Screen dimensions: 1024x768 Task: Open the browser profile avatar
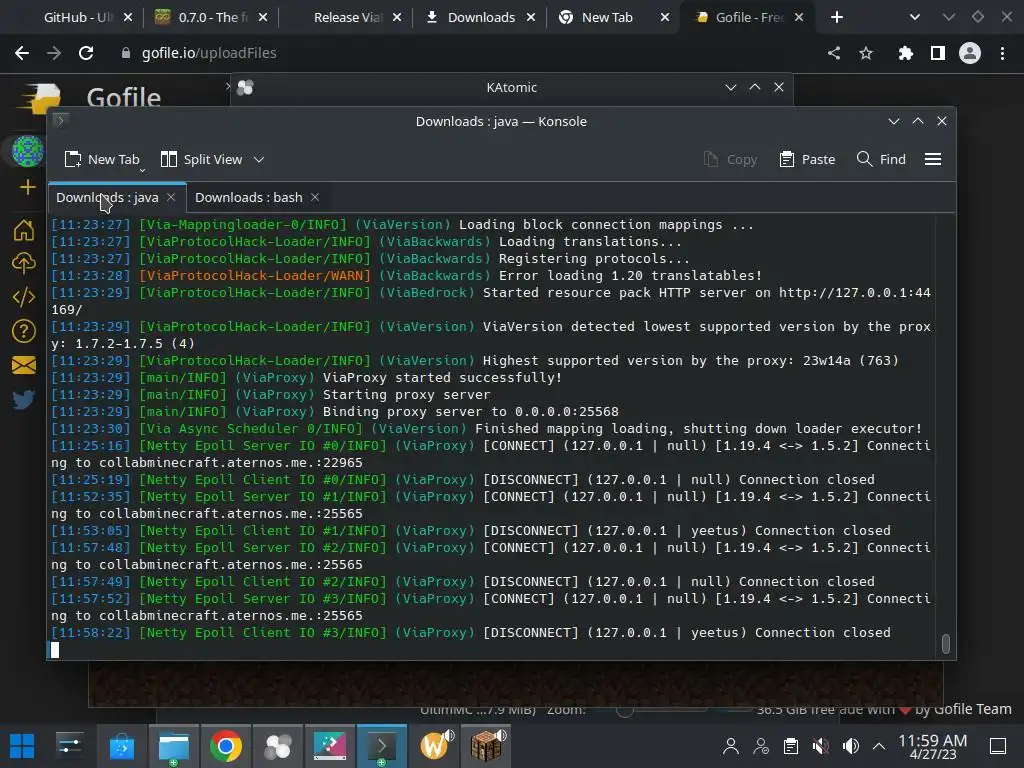click(970, 53)
